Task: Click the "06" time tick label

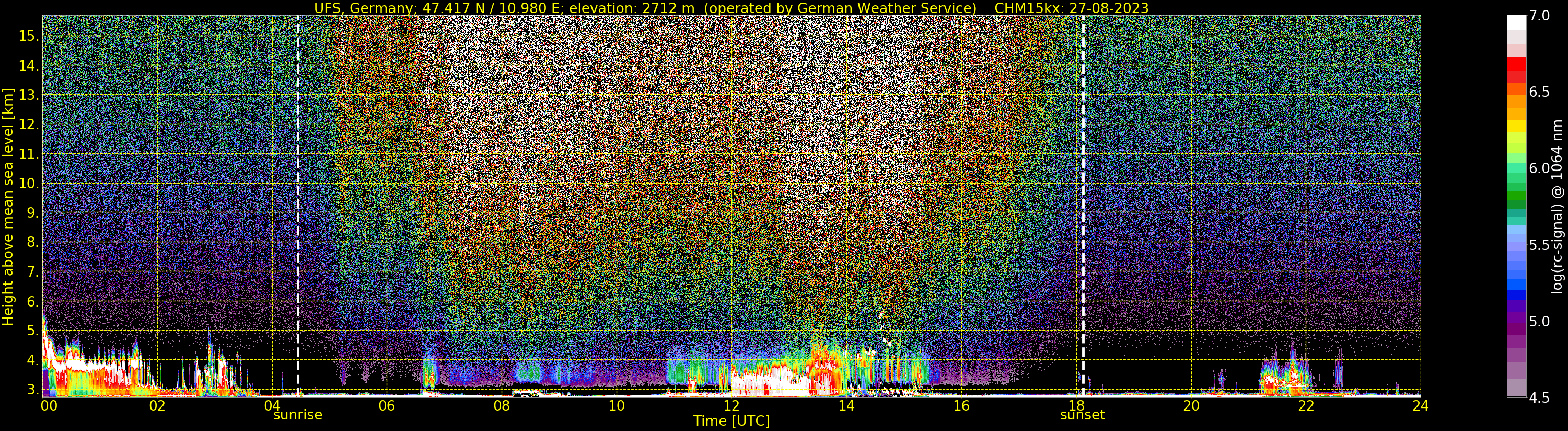Action: coord(387,405)
